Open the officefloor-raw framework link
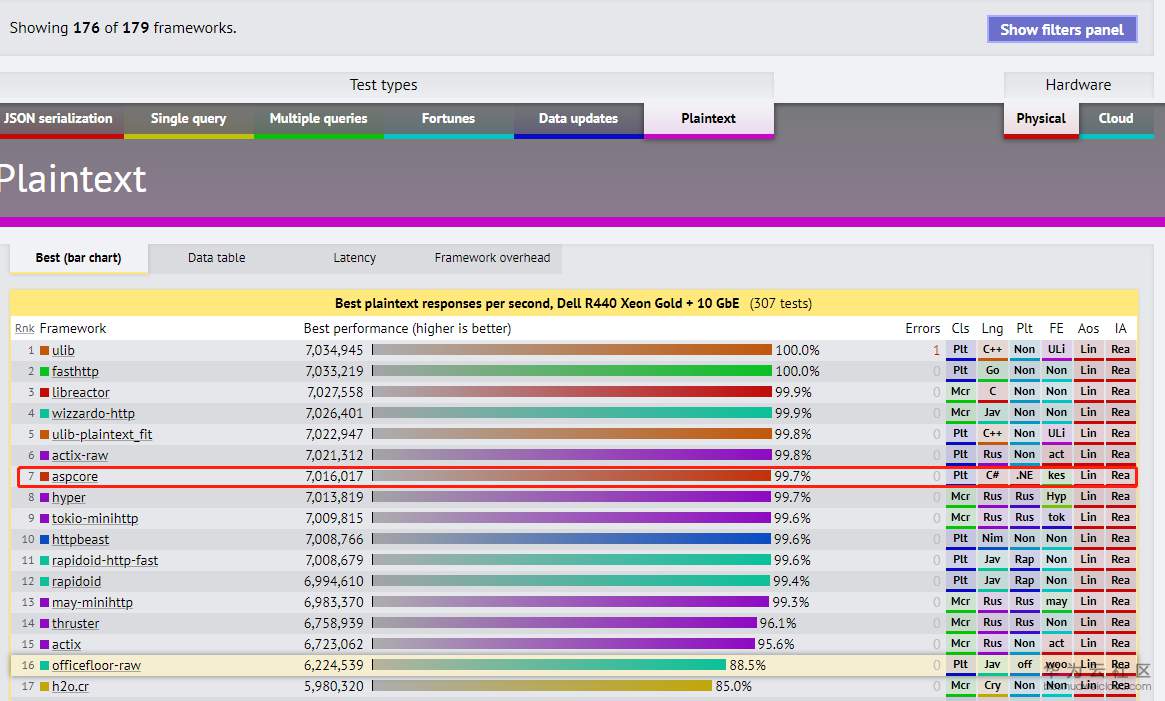The height and width of the screenshot is (701, 1165). click(x=97, y=665)
